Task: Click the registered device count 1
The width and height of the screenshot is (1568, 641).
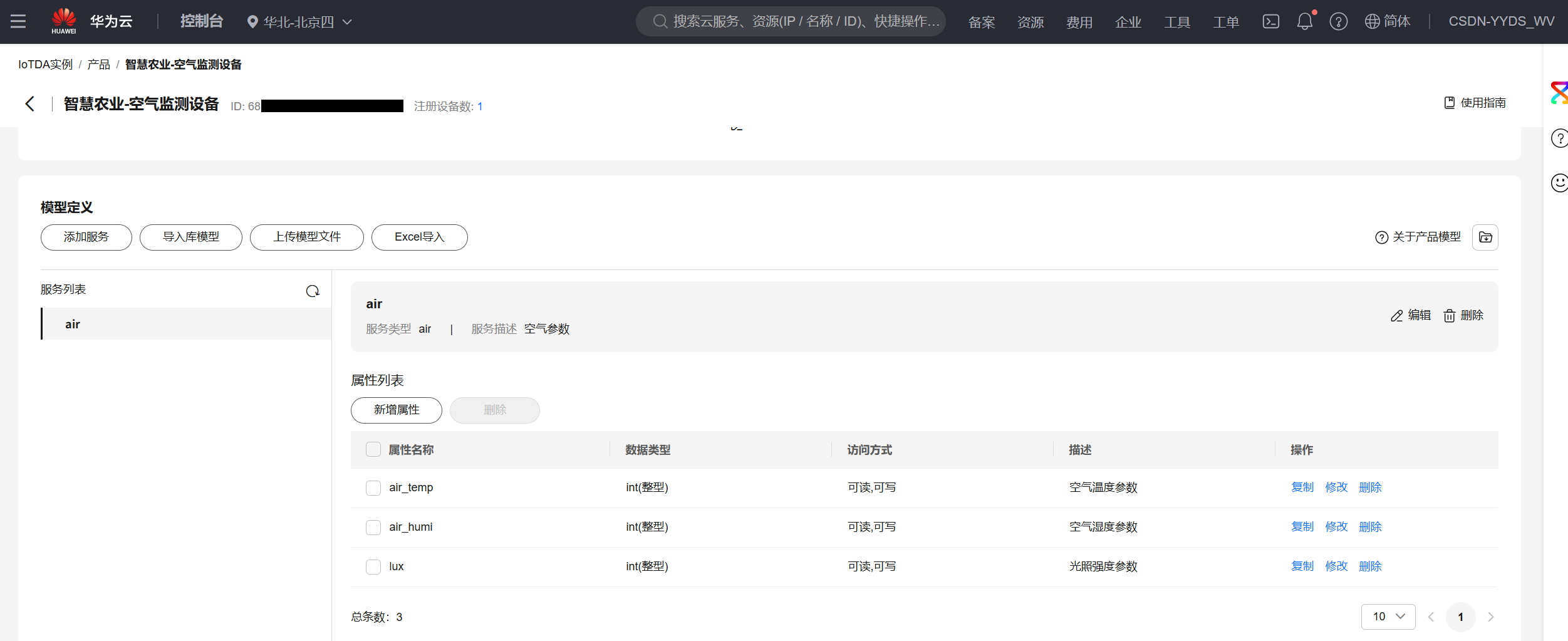Action: tap(480, 107)
